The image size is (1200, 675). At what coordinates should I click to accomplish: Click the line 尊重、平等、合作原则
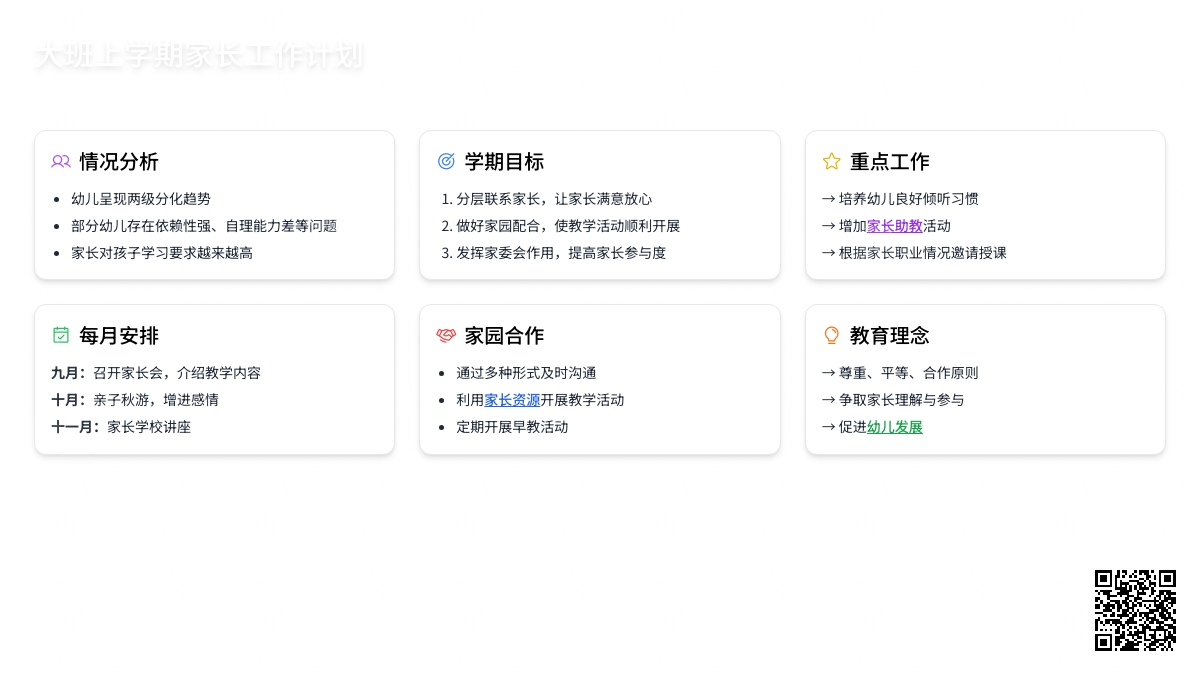pyautogui.click(x=900, y=373)
